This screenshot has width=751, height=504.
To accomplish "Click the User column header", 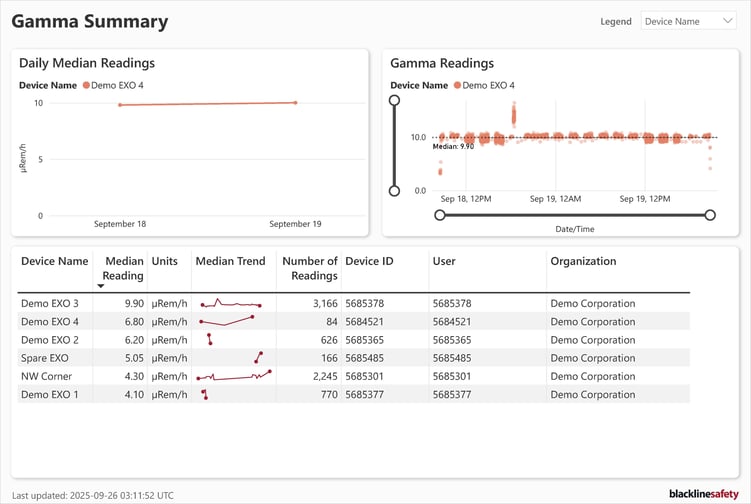I will (x=444, y=261).
